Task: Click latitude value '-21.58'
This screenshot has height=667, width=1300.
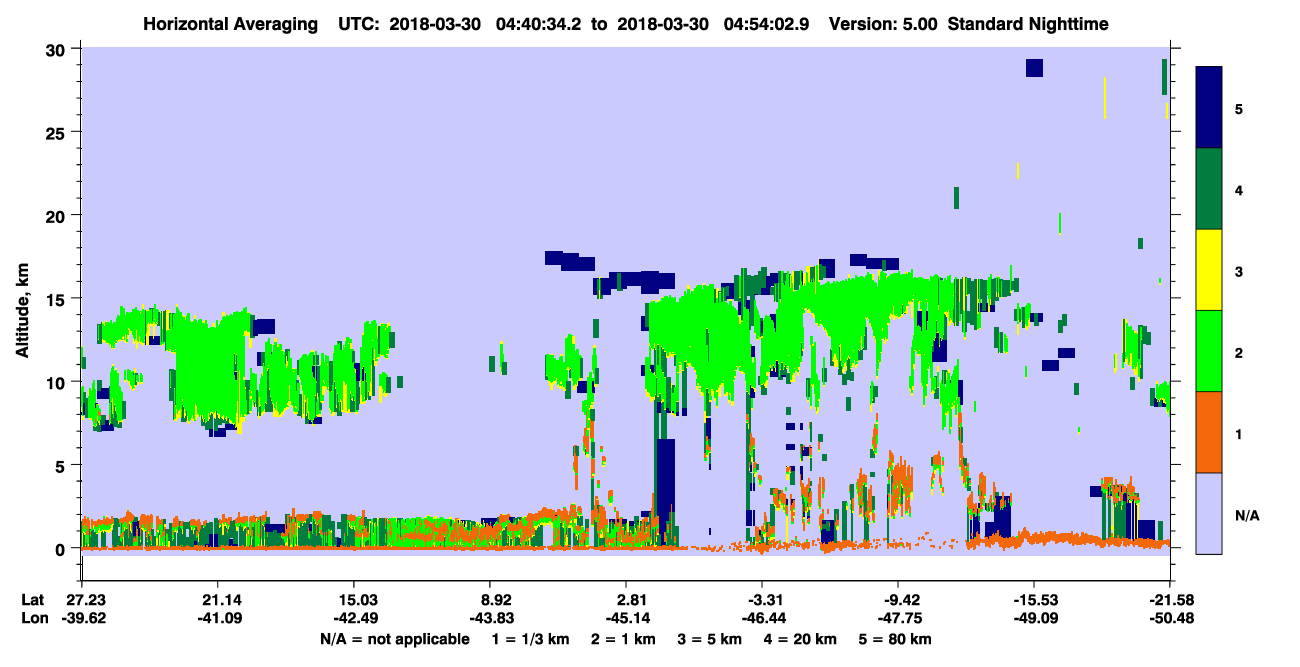Action: click(1170, 600)
